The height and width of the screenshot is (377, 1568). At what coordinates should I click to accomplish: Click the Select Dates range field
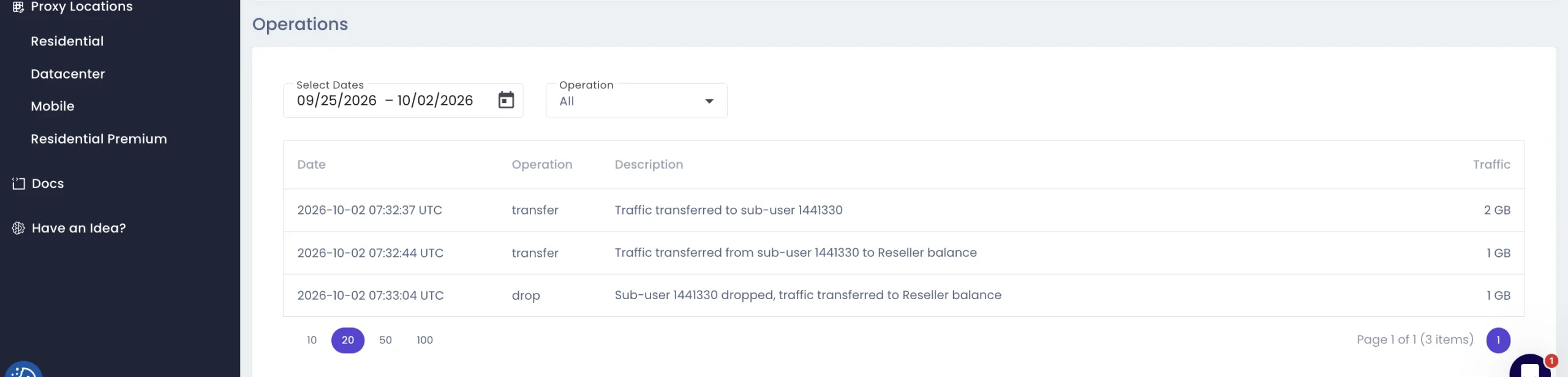tap(403, 101)
